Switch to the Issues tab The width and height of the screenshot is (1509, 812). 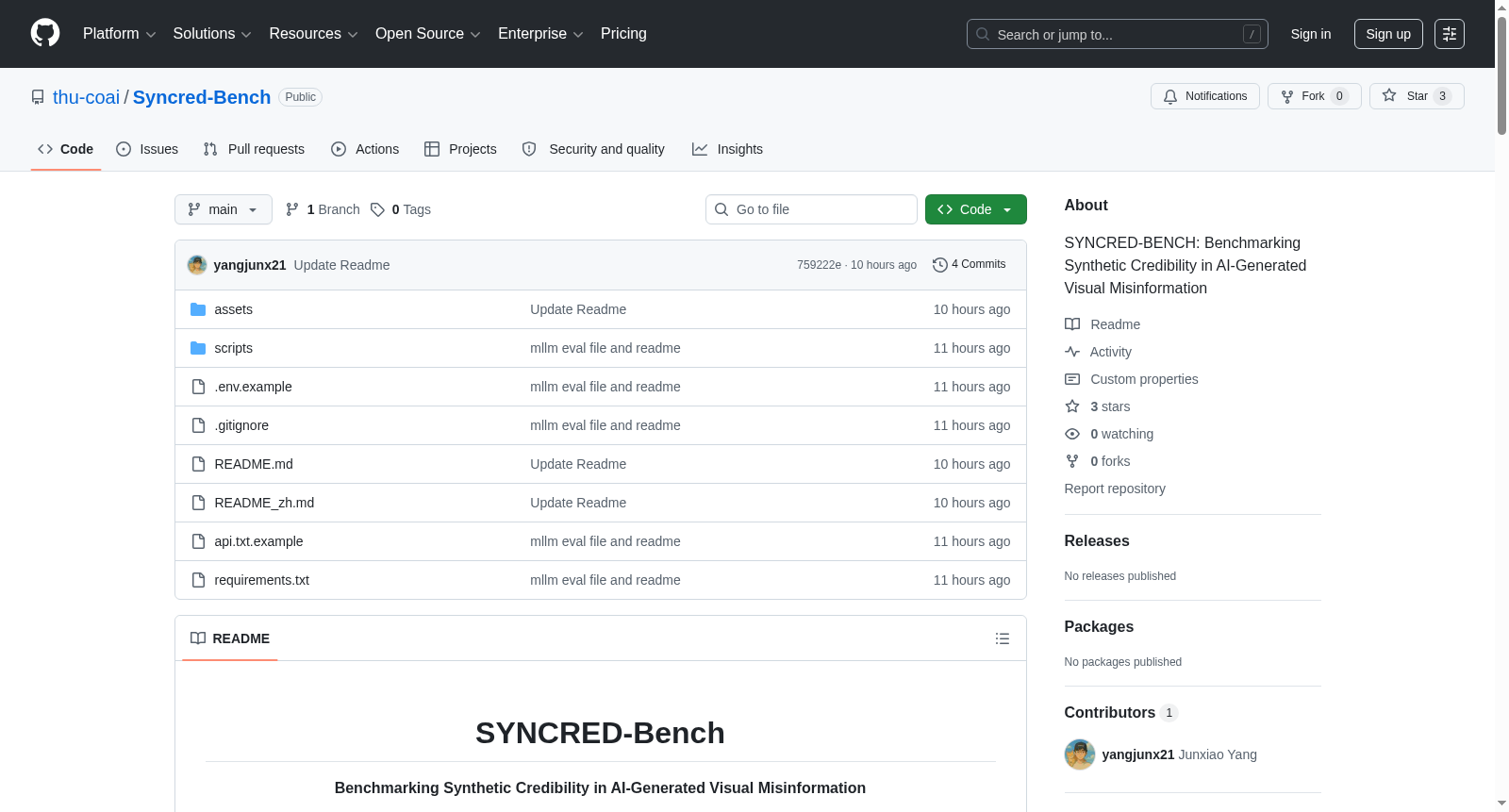(147, 149)
